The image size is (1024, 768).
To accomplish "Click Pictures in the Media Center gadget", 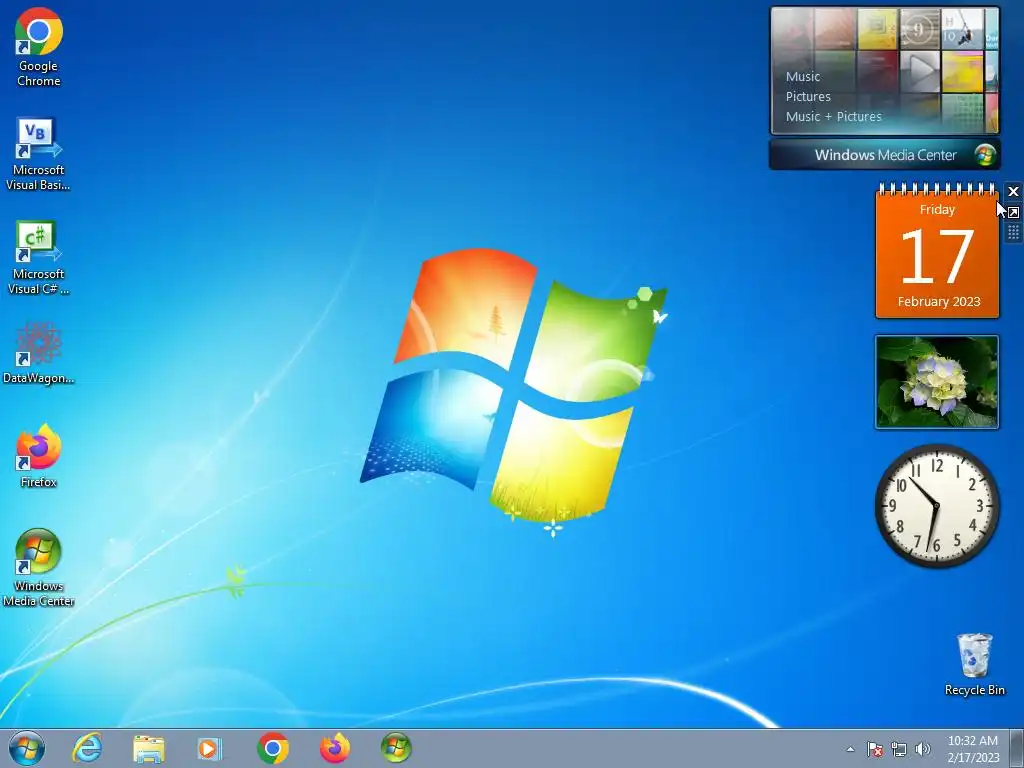I will point(808,97).
